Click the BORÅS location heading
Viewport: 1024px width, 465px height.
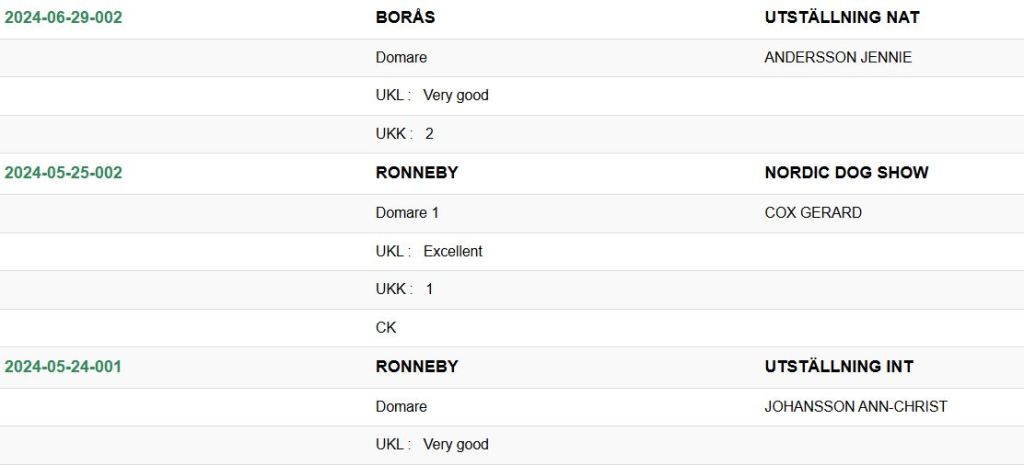pos(405,17)
